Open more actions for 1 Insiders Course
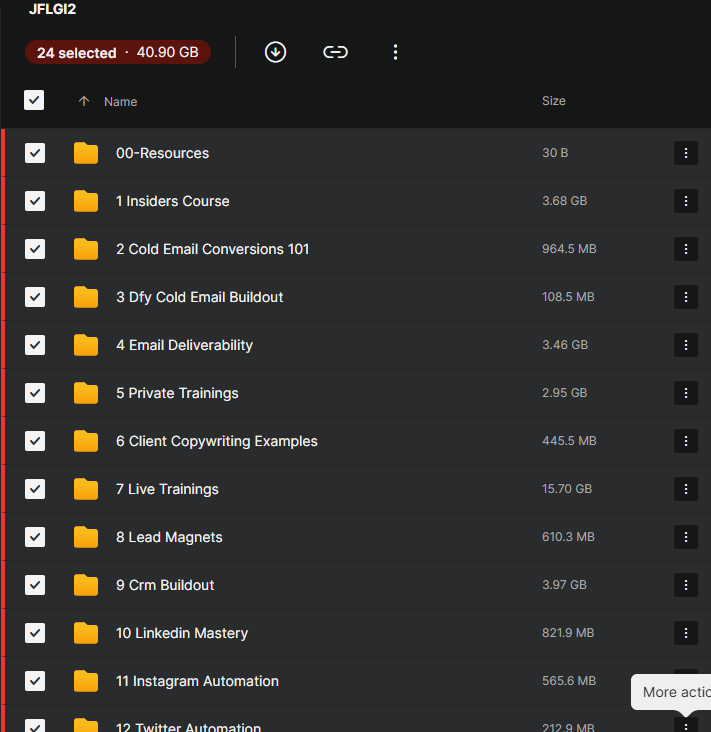Screen dimensions: 711x732 coord(685,201)
